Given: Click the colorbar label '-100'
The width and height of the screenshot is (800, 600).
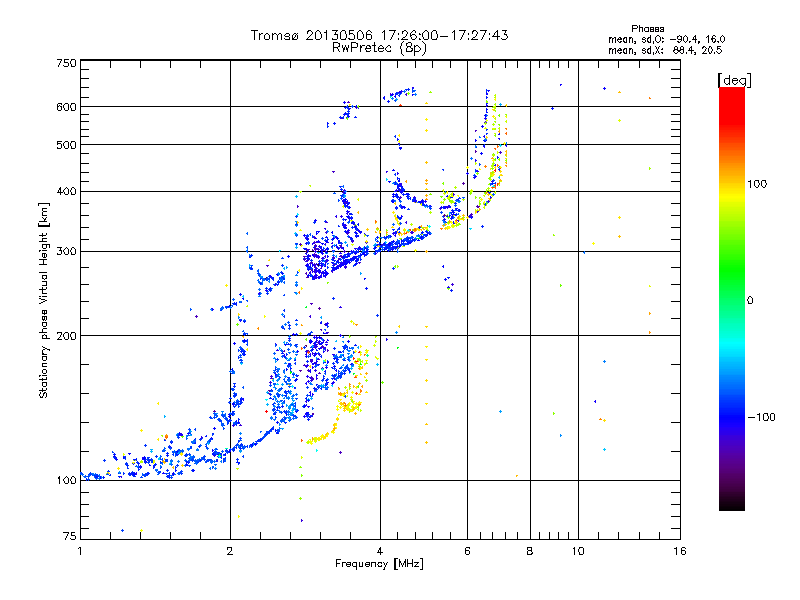Looking at the screenshot, I should pos(761,417).
